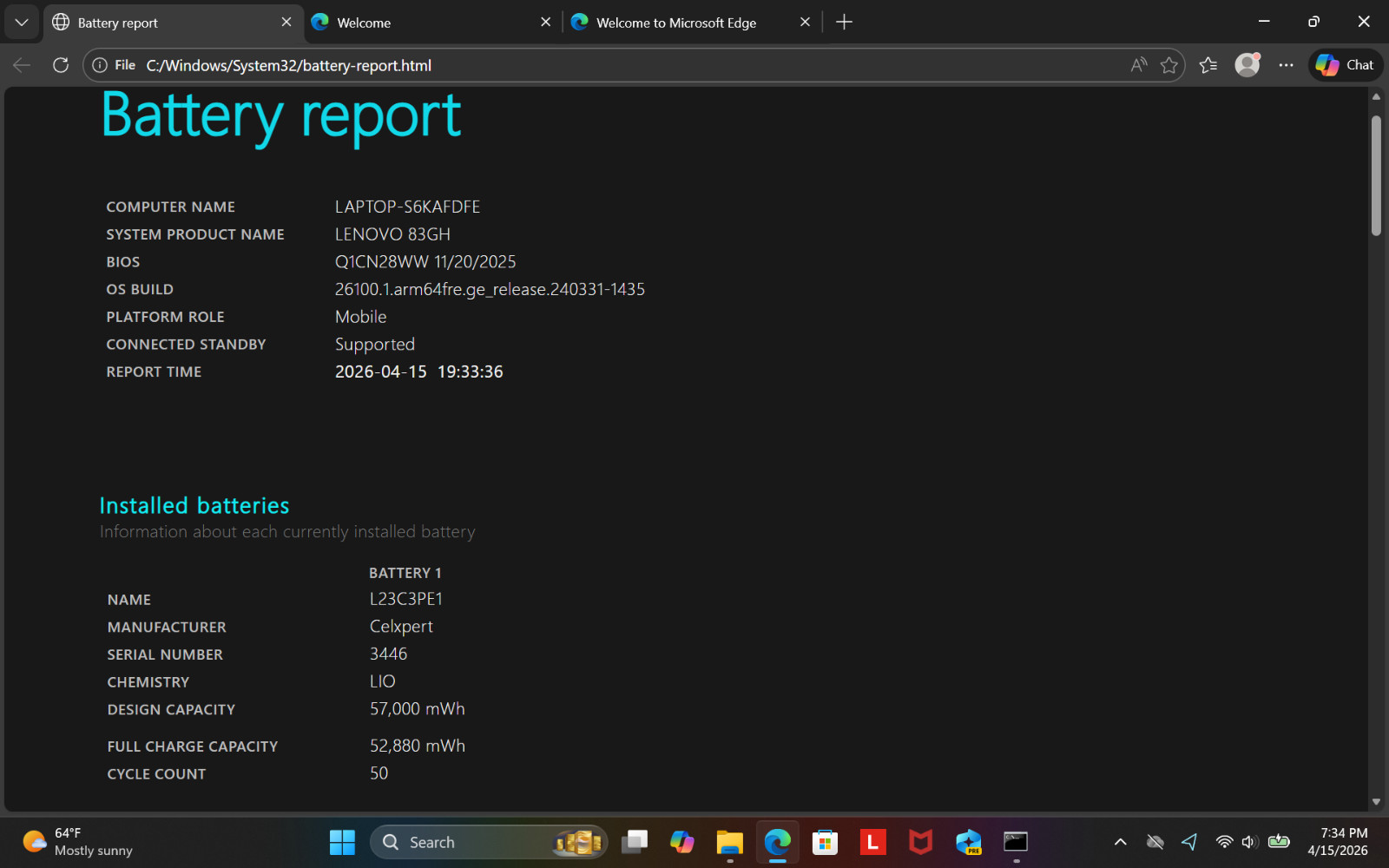Click the scrollbar down arrow
1389x868 pixels.
(1376, 802)
